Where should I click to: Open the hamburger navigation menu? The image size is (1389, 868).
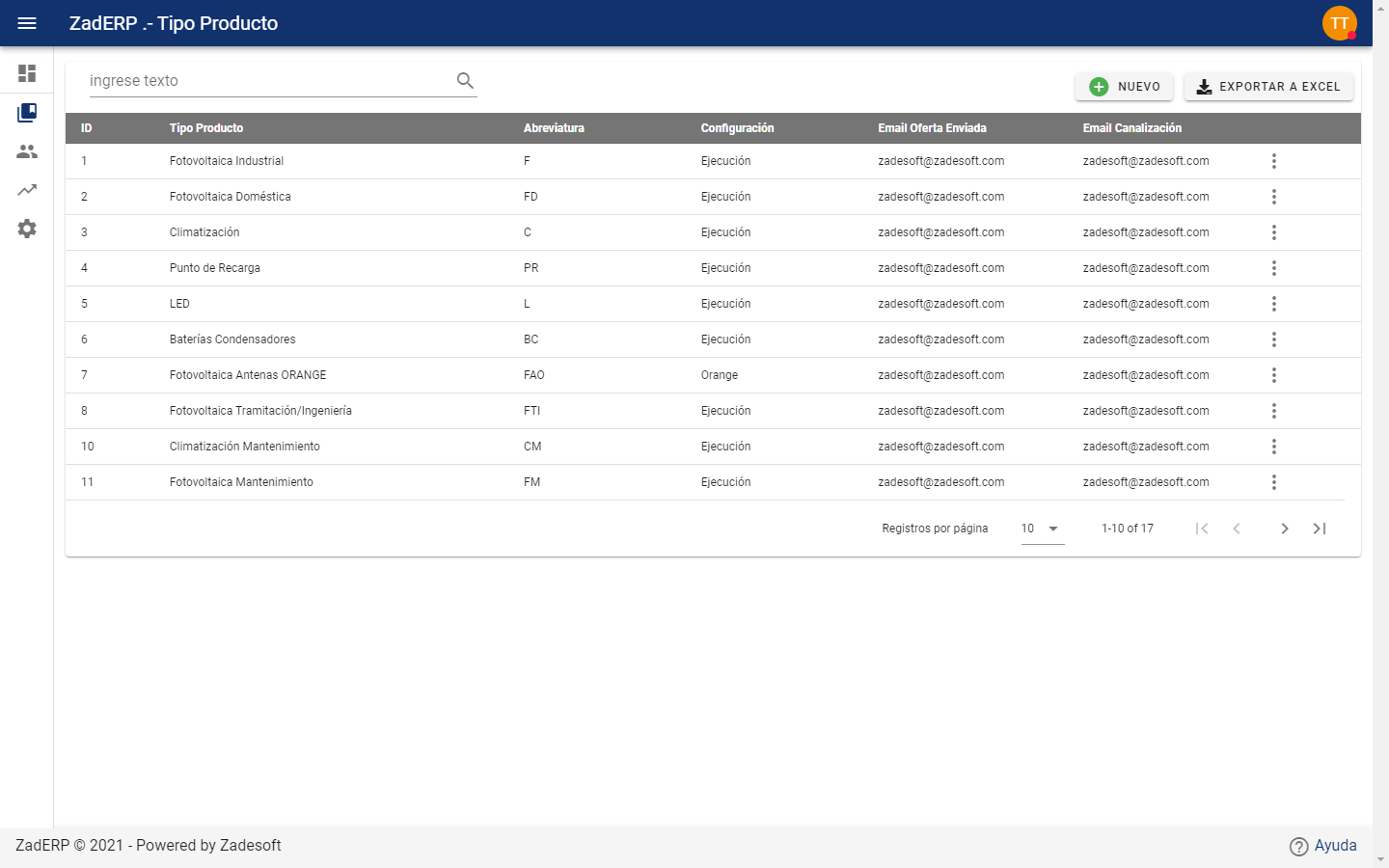tap(27, 23)
